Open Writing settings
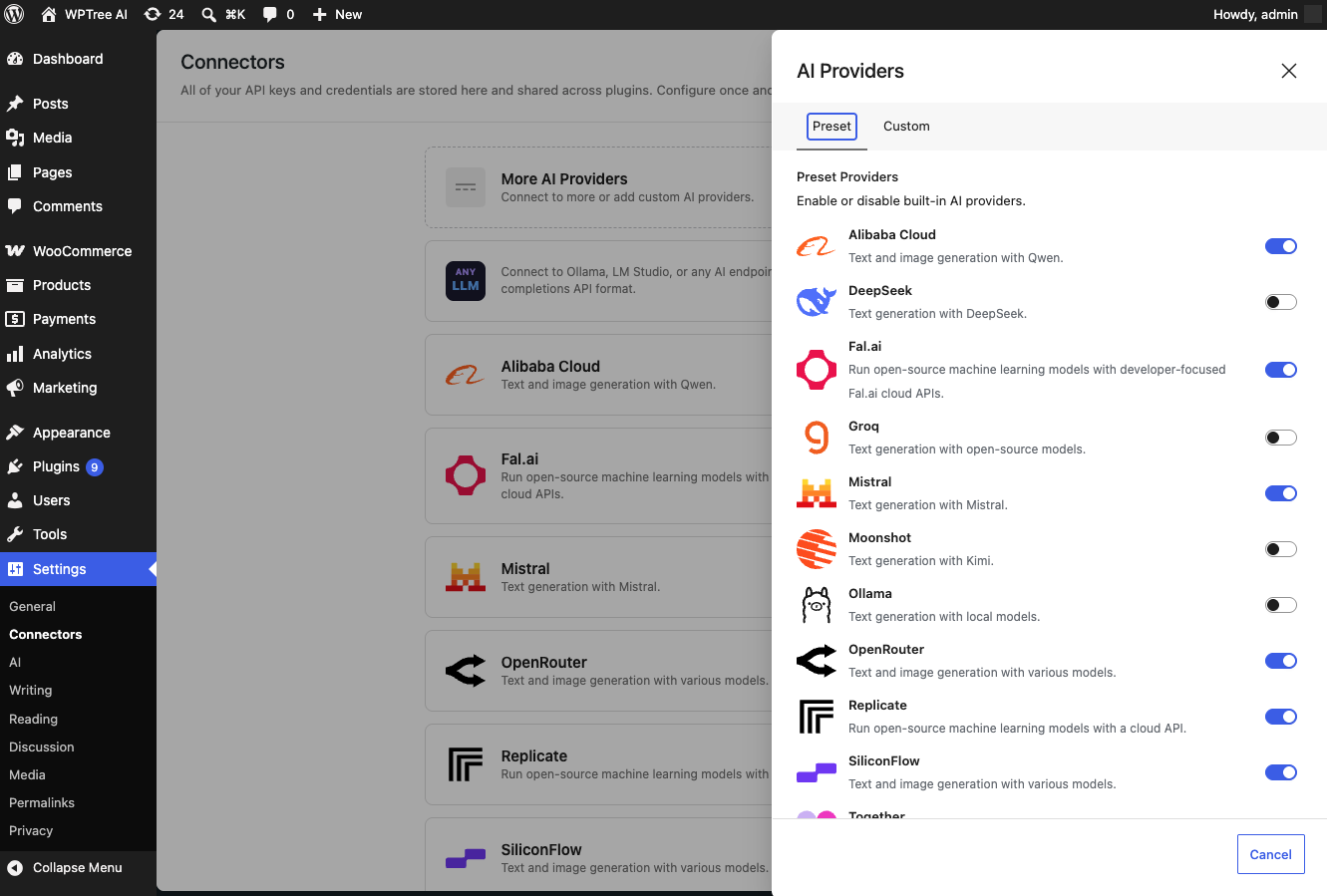1327x896 pixels. point(30,690)
